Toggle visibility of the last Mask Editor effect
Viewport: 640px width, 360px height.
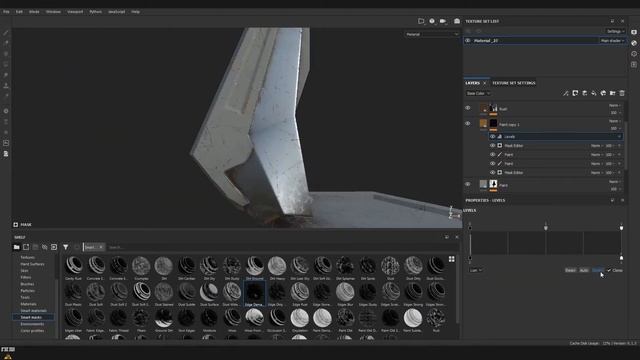coord(493,173)
